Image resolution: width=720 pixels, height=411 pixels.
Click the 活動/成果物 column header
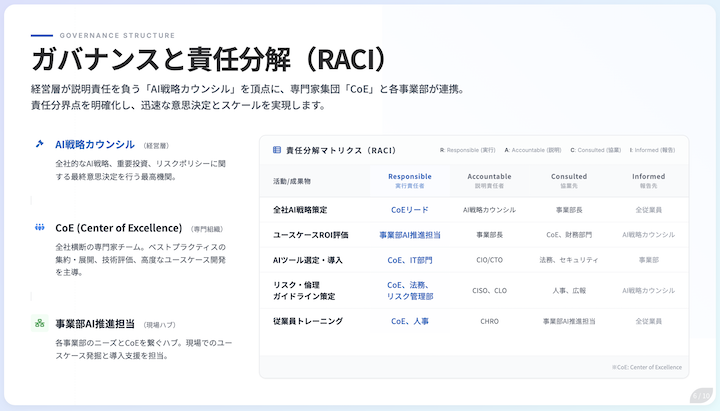click(292, 181)
